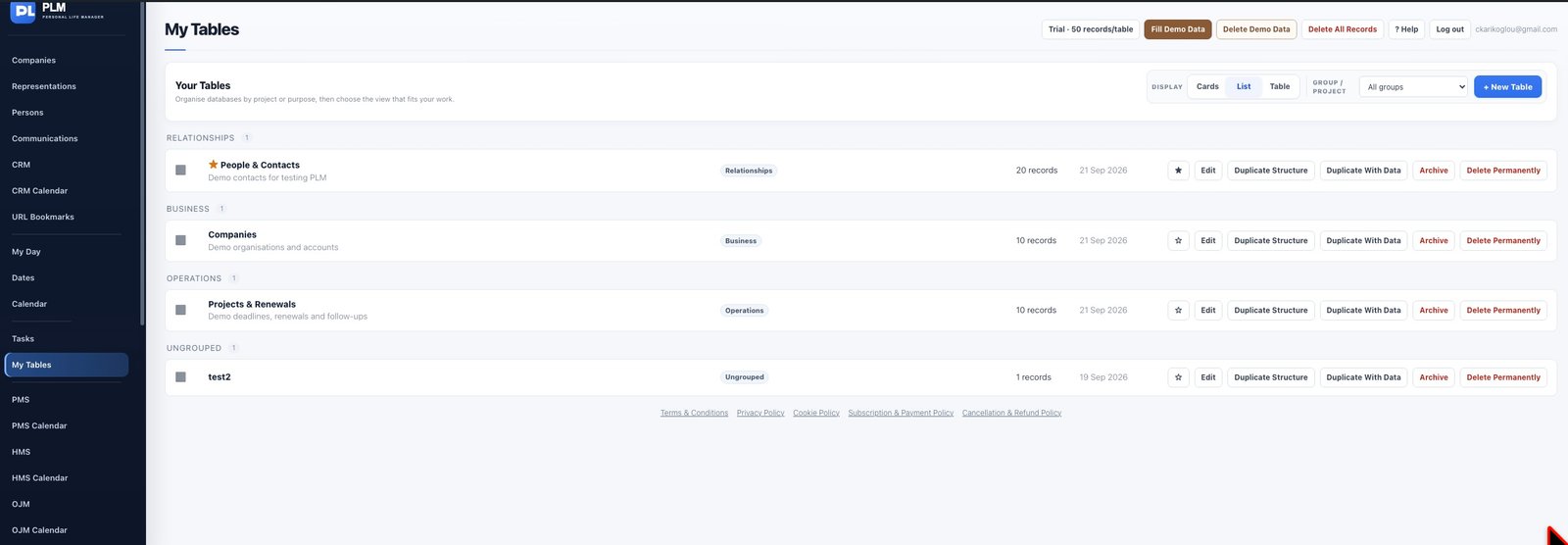This screenshot has height=545, width=1568.
Task: Click Delete All Records button
Action: tap(1343, 29)
